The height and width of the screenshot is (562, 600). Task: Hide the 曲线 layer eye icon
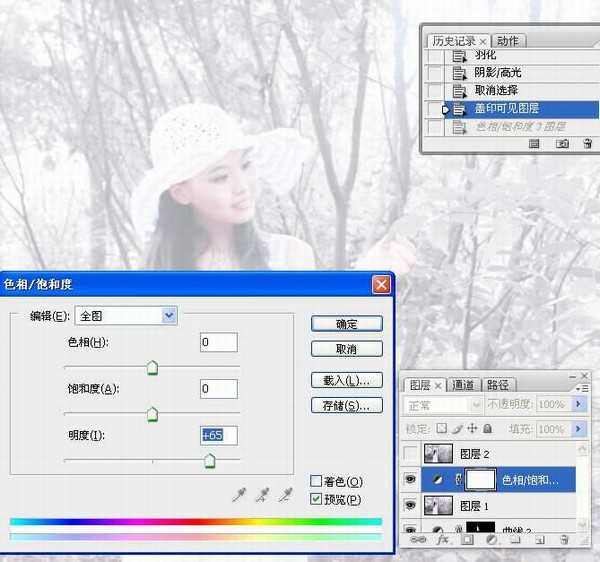410,530
